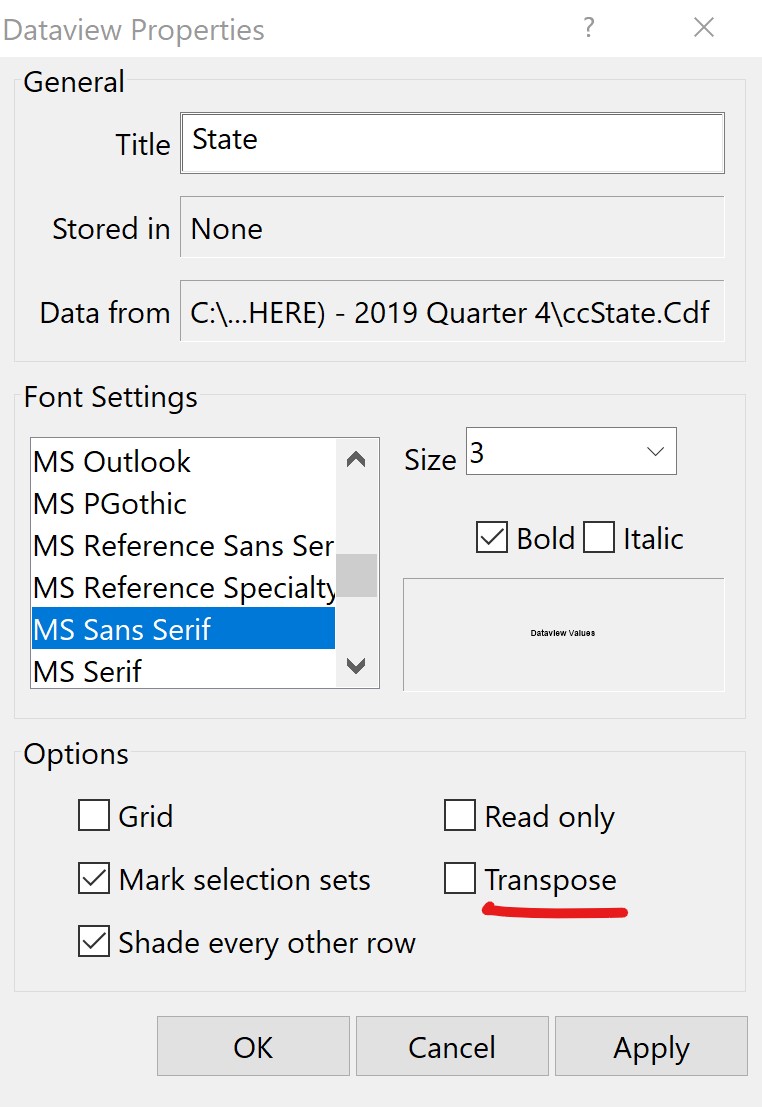Toggle the Bold checkbox
This screenshot has width=762, height=1107.
[x=492, y=538]
